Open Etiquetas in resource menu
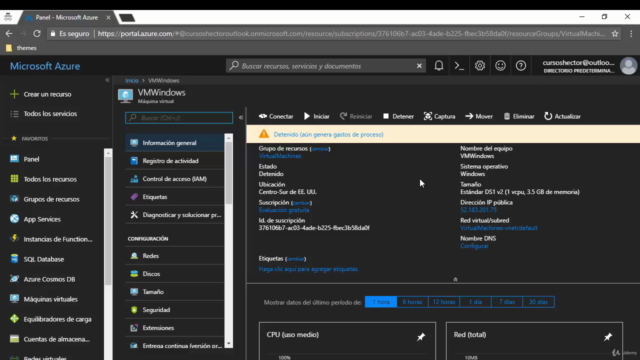Screen dimensions: 640x360 175,197
